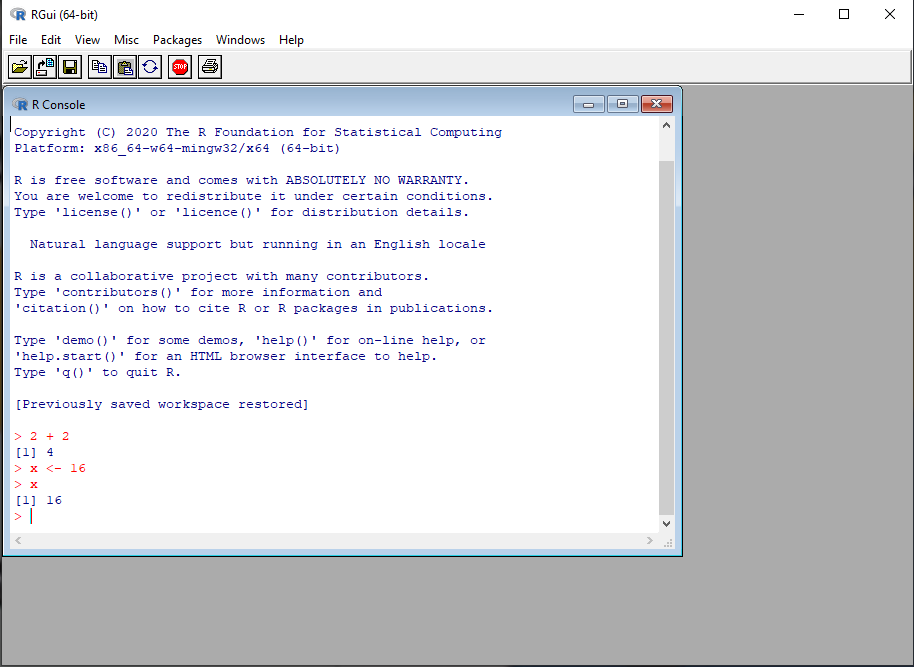
Task: Click the "'citation()' on how to cite" line
Action: (x=254, y=308)
